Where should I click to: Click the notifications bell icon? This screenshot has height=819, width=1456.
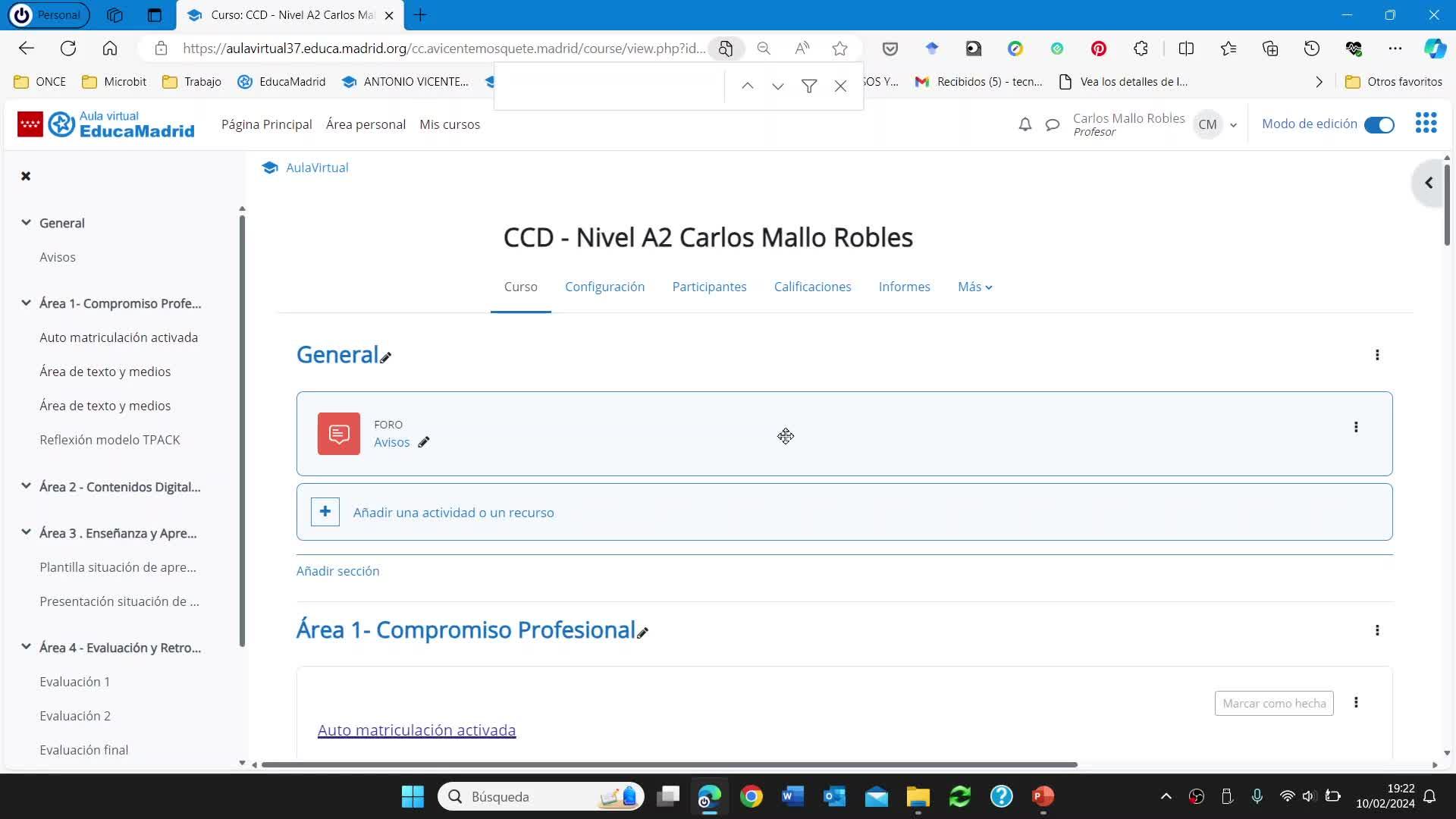click(1025, 124)
